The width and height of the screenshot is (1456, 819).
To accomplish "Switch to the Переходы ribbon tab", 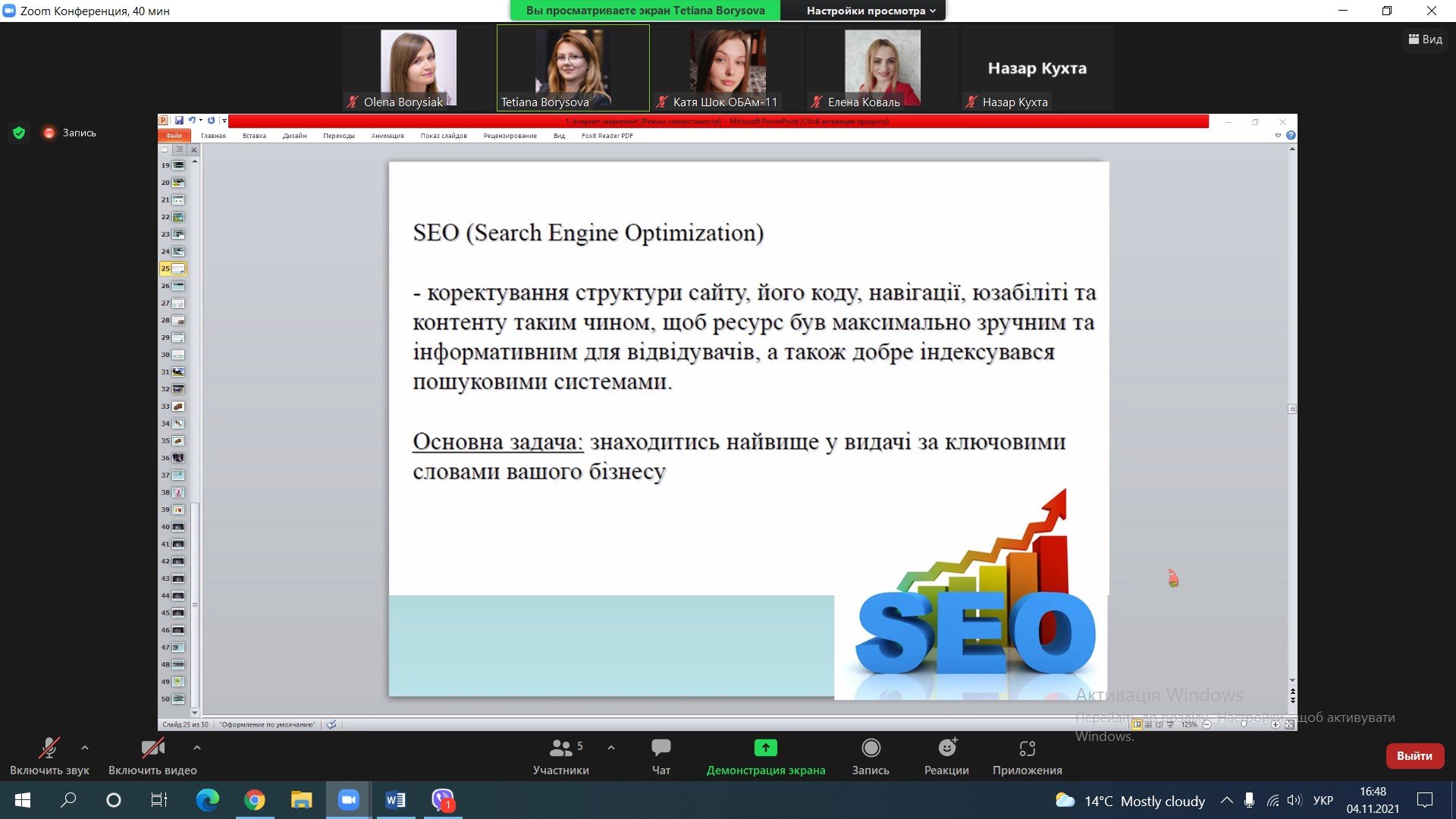I will (338, 136).
